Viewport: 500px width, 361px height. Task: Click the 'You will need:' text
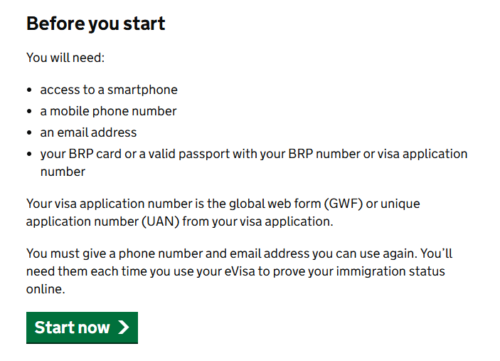[x=65, y=58]
